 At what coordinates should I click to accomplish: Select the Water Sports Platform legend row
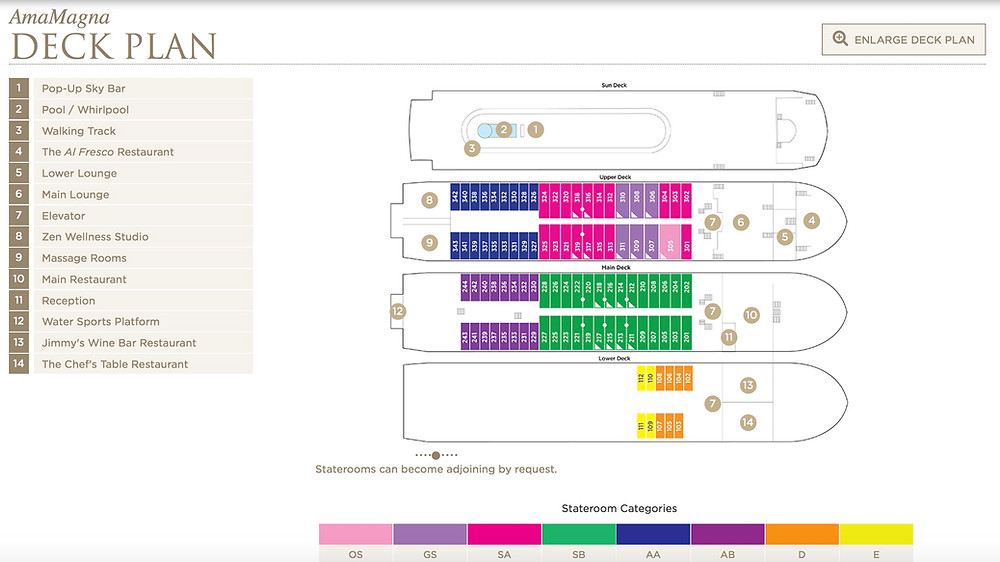click(x=131, y=322)
